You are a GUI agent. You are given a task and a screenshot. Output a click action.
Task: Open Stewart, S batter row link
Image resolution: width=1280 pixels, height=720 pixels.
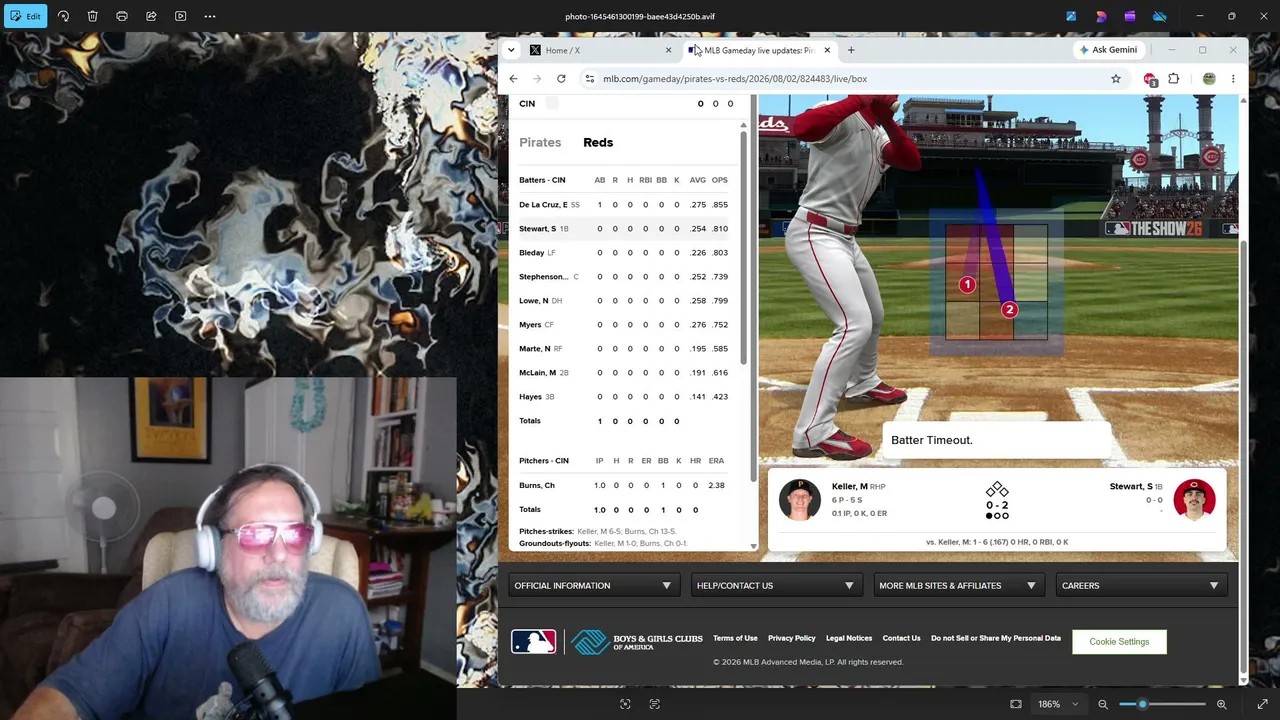click(537, 229)
